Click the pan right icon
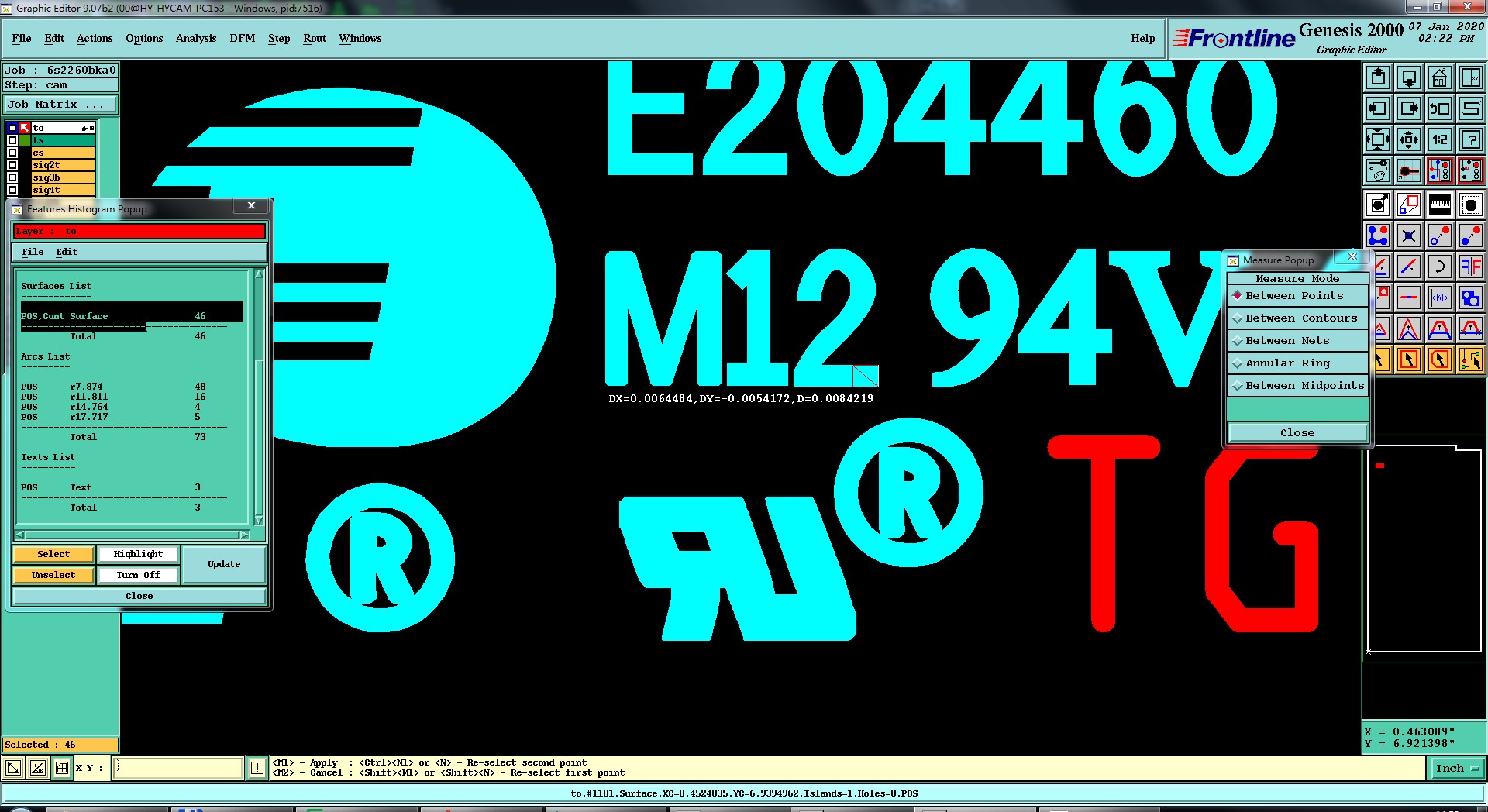1488x812 pixels. pyautogui.click(x=1409, y=108)
